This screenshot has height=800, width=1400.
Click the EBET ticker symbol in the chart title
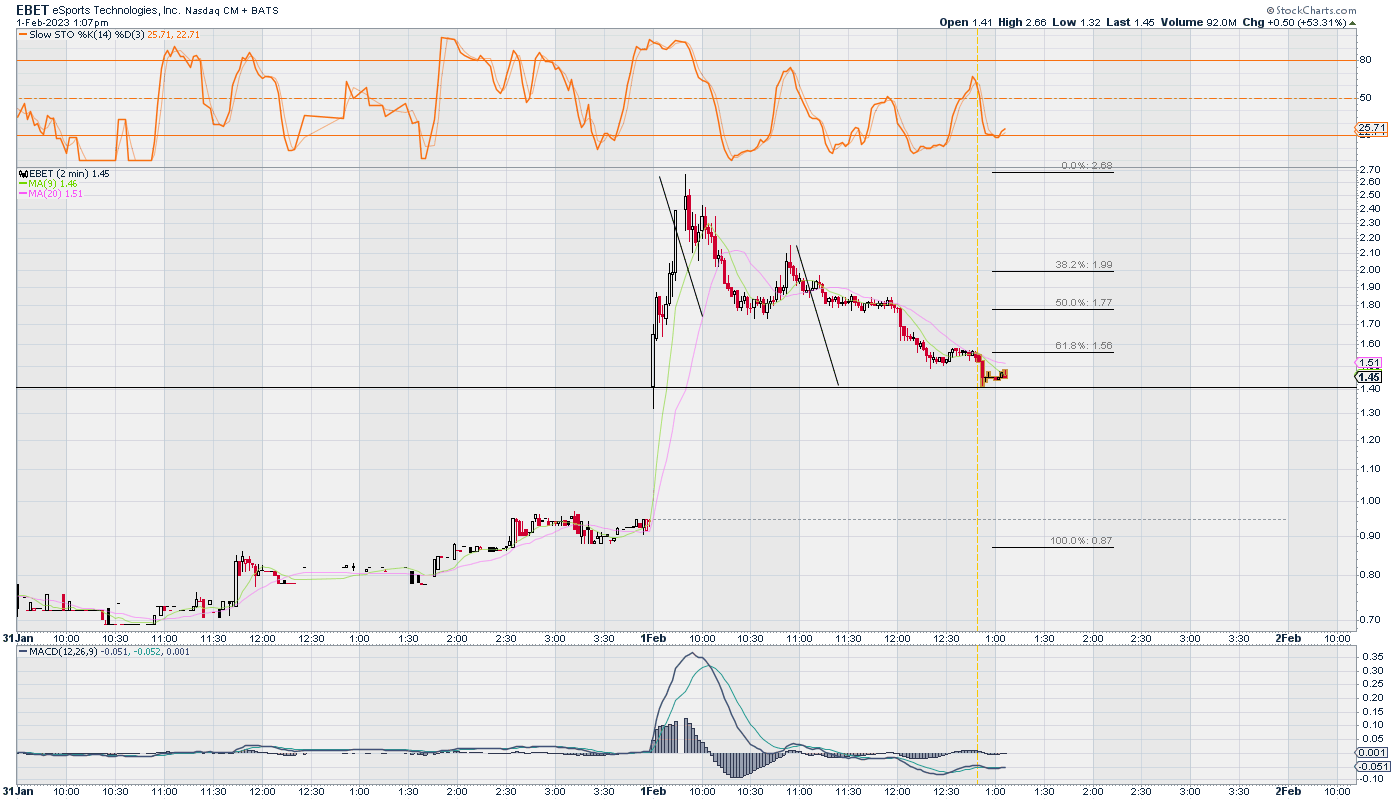(33, 10)
